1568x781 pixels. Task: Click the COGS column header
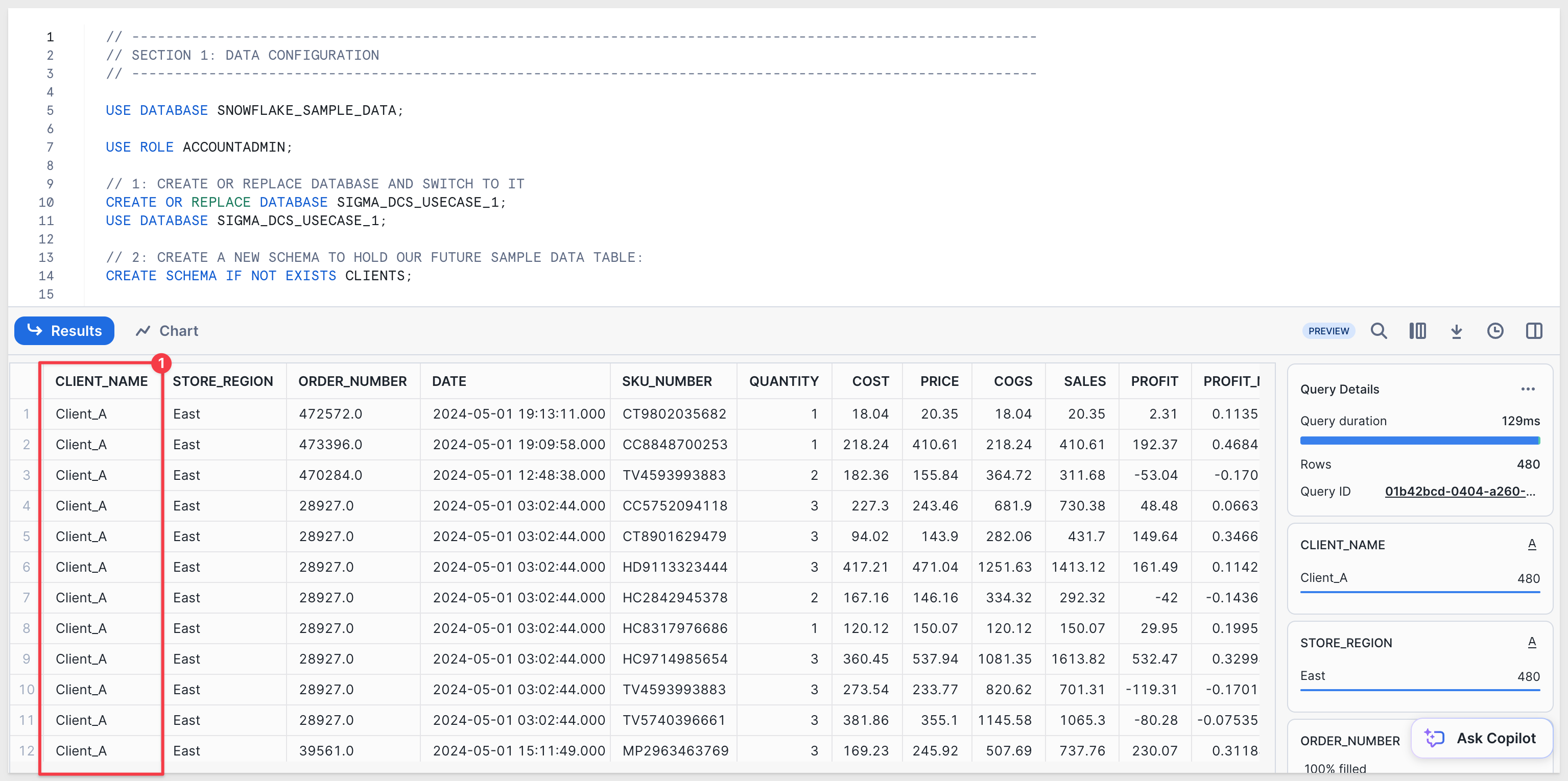(1009, 381)
